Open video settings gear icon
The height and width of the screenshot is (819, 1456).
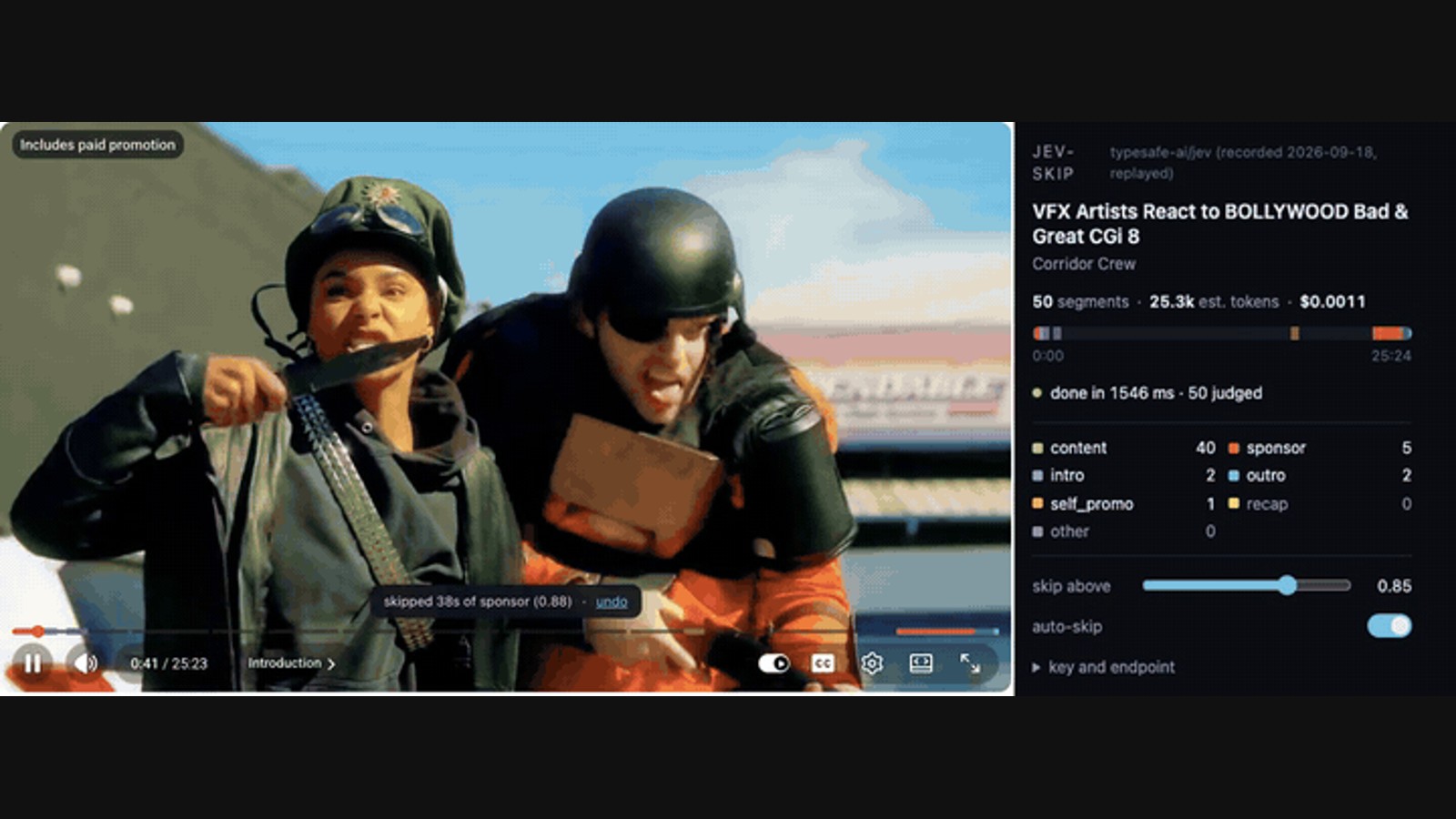[872, 663]
